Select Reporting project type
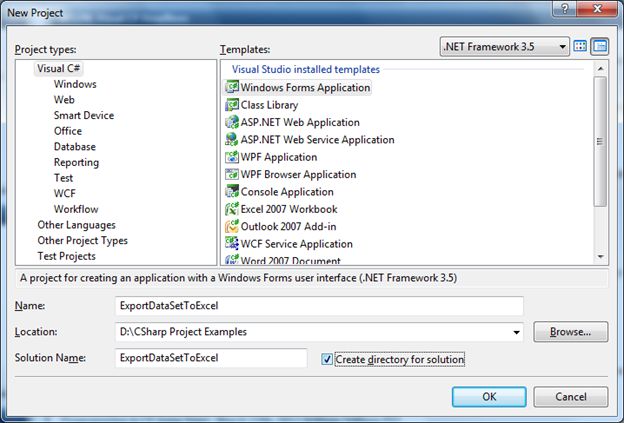Screen dimensions: 624x423 pyautogui.click(x=76, y=162)
